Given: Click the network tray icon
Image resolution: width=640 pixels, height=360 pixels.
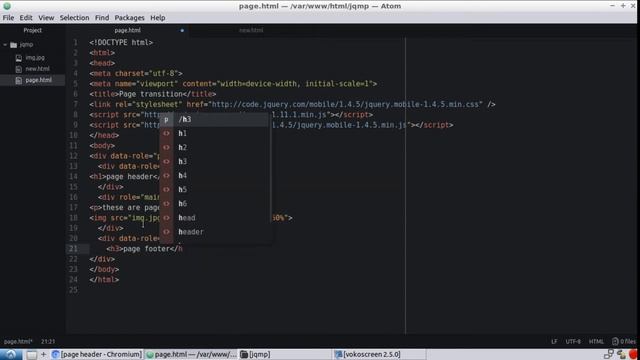Looking at the screenshot, I should point(609,354).
